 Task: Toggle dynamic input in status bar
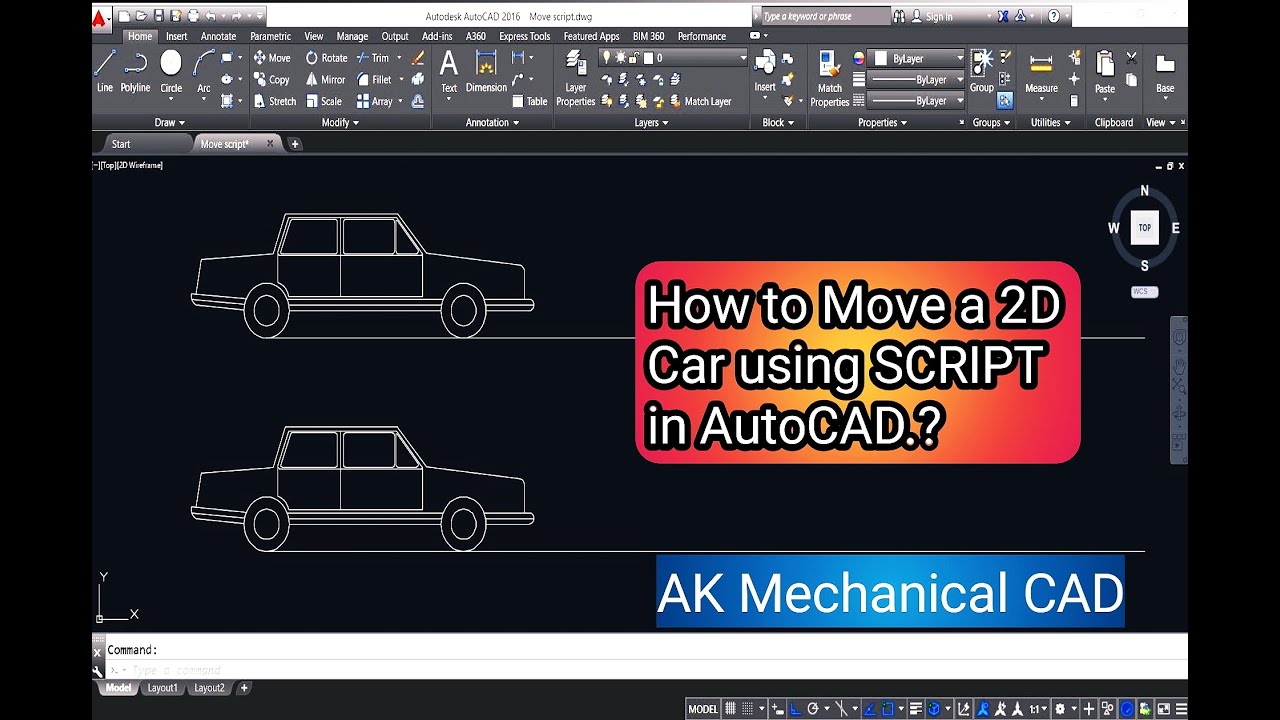pyautogui.click(x=779, y=709)
